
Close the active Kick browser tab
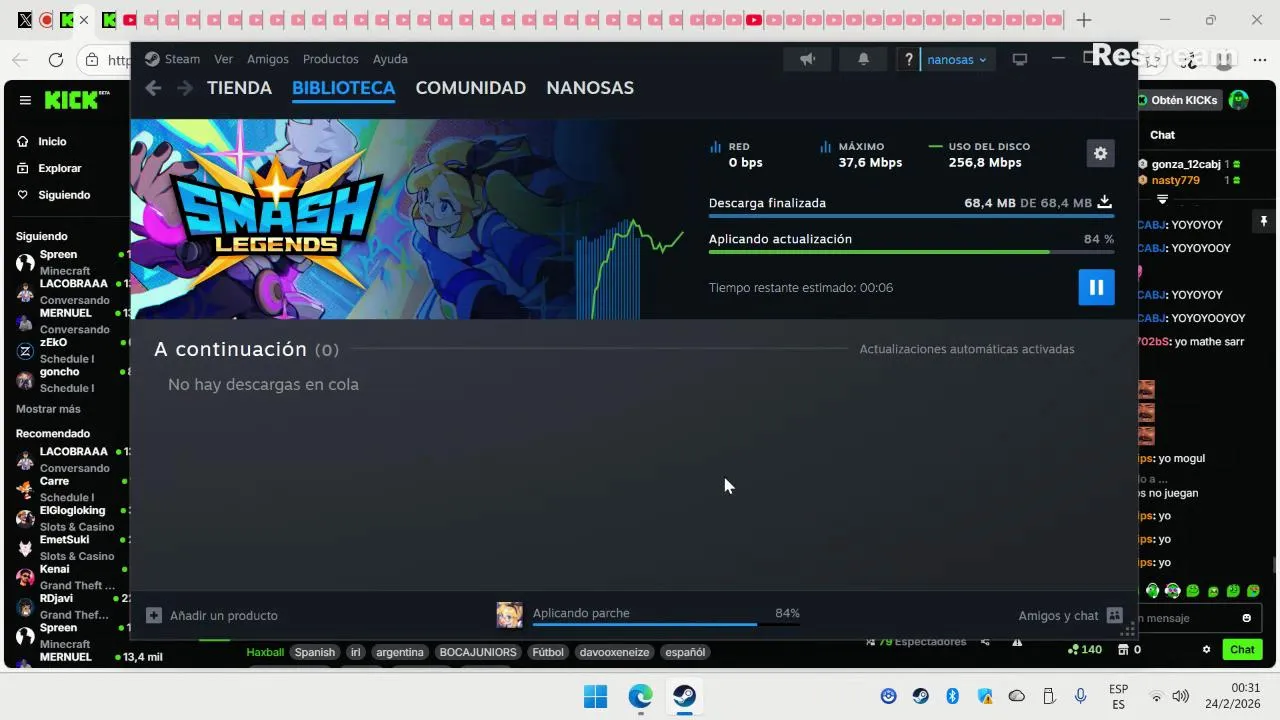(x=84, y=20)
